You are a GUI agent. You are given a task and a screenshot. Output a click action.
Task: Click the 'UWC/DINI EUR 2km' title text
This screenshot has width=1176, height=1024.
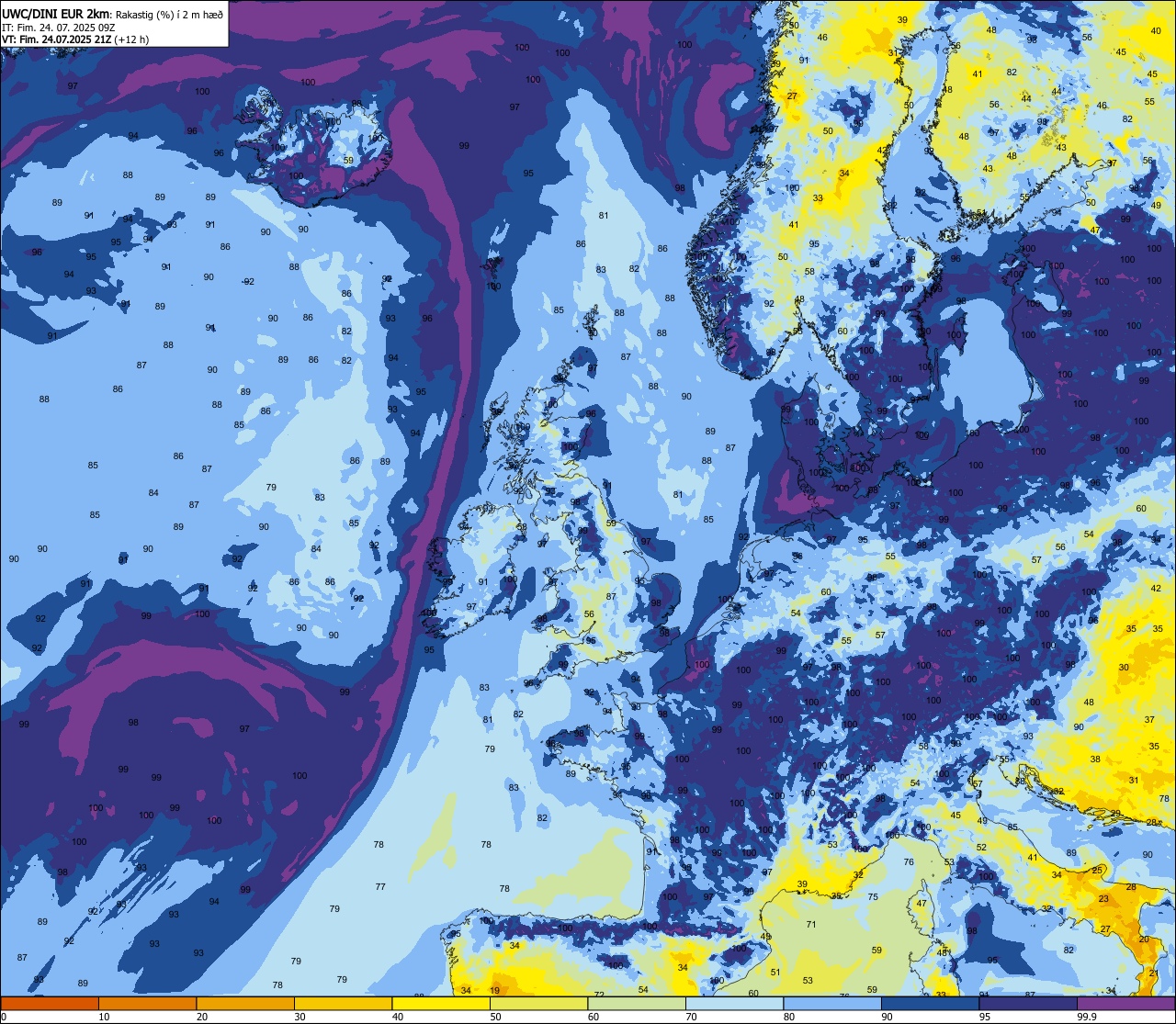[x=57, y=13]
